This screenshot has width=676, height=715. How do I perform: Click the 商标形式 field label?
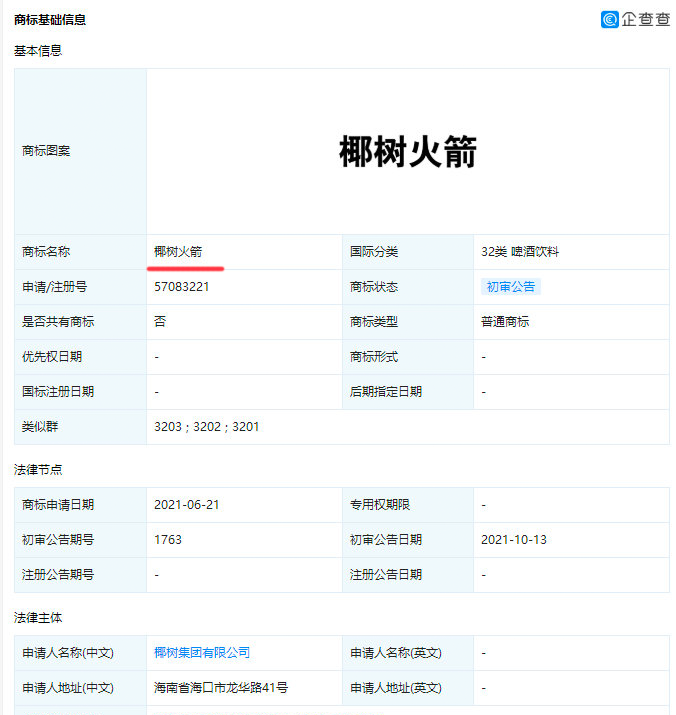click(374, 357)
